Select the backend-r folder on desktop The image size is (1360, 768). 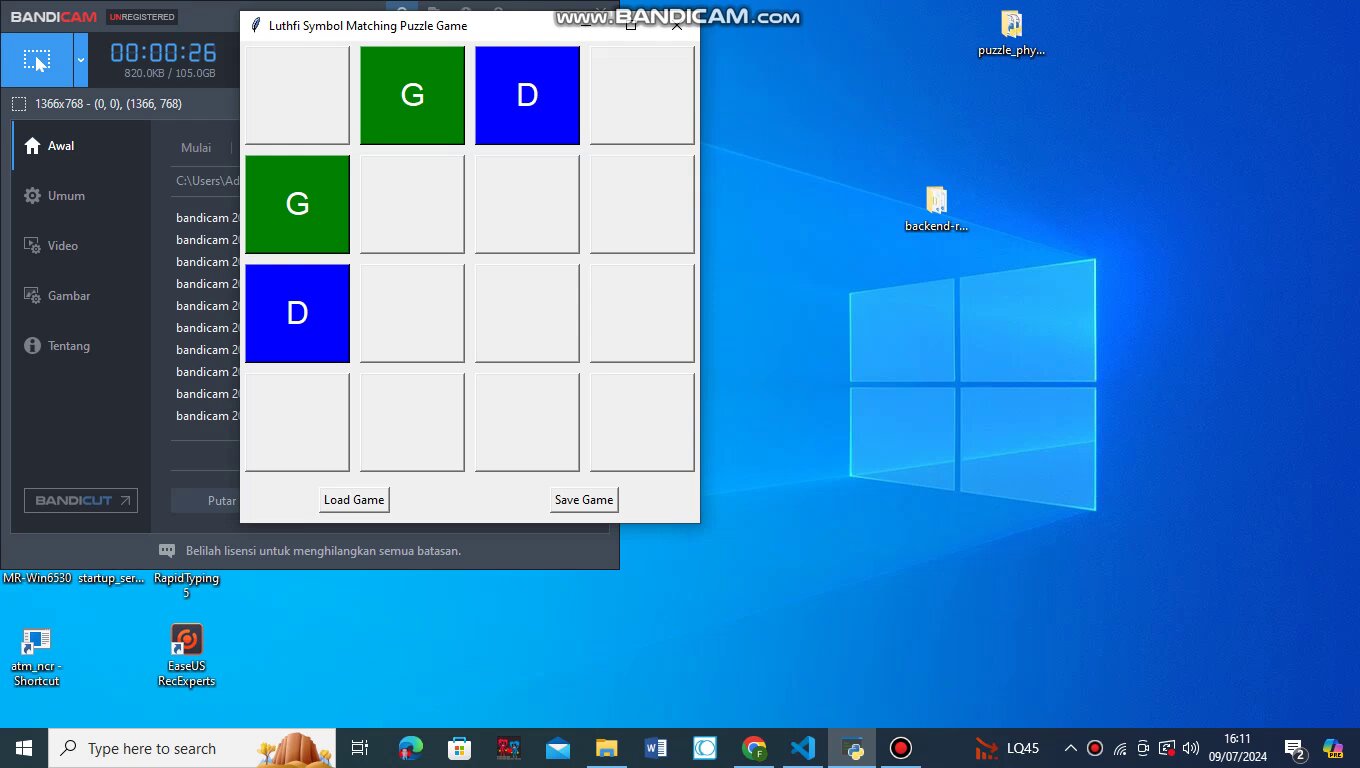(x=936, y=208)
